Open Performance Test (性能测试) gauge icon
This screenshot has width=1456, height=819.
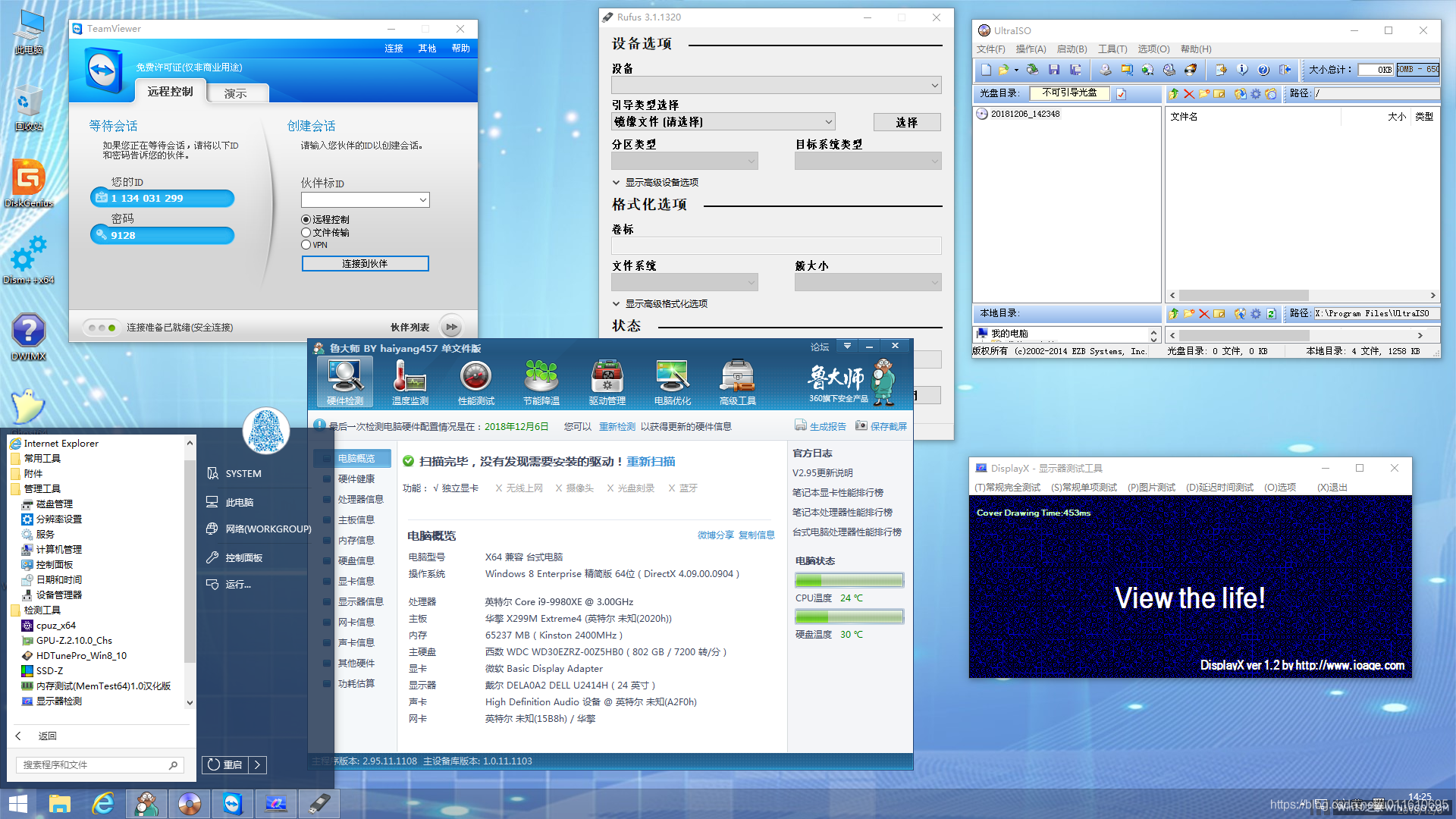[x=476, y=381]
